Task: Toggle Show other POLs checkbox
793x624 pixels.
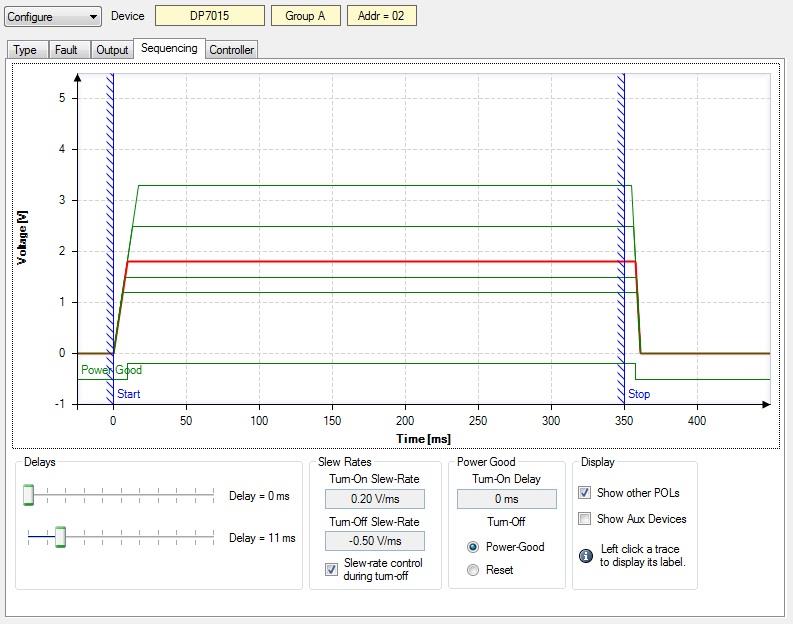Action: [x=585, y=493]
